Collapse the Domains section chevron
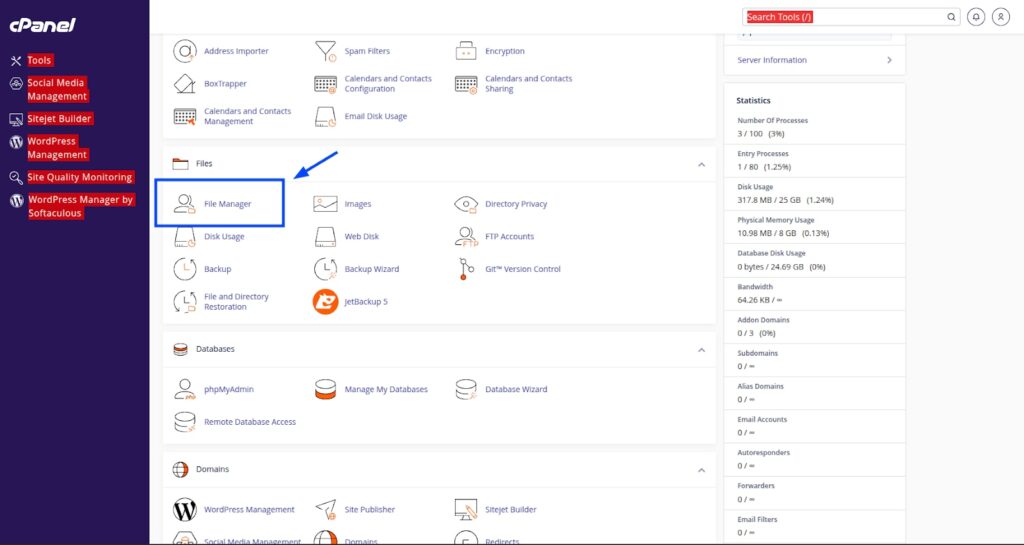 click(701, 470)
